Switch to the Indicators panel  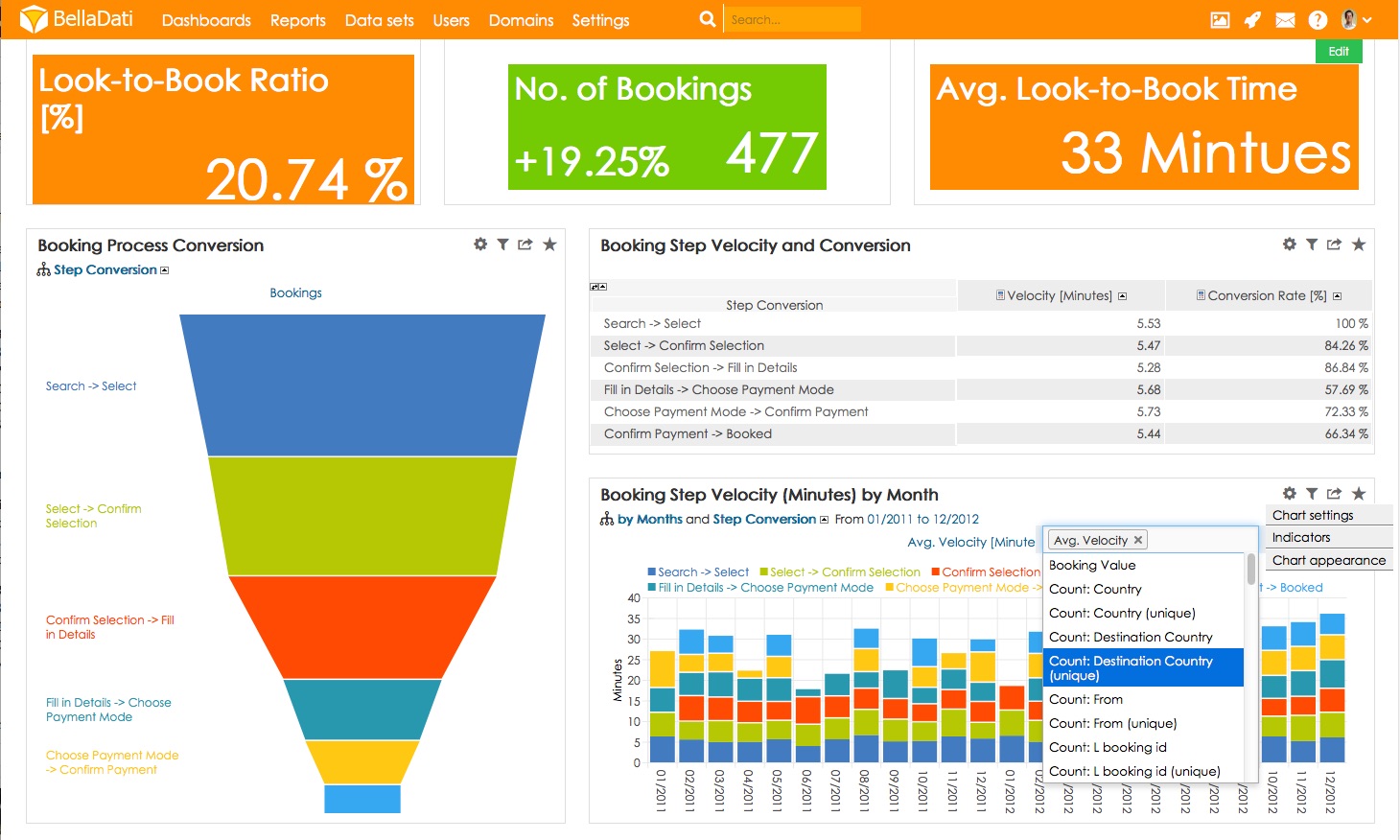[1300, 537]
